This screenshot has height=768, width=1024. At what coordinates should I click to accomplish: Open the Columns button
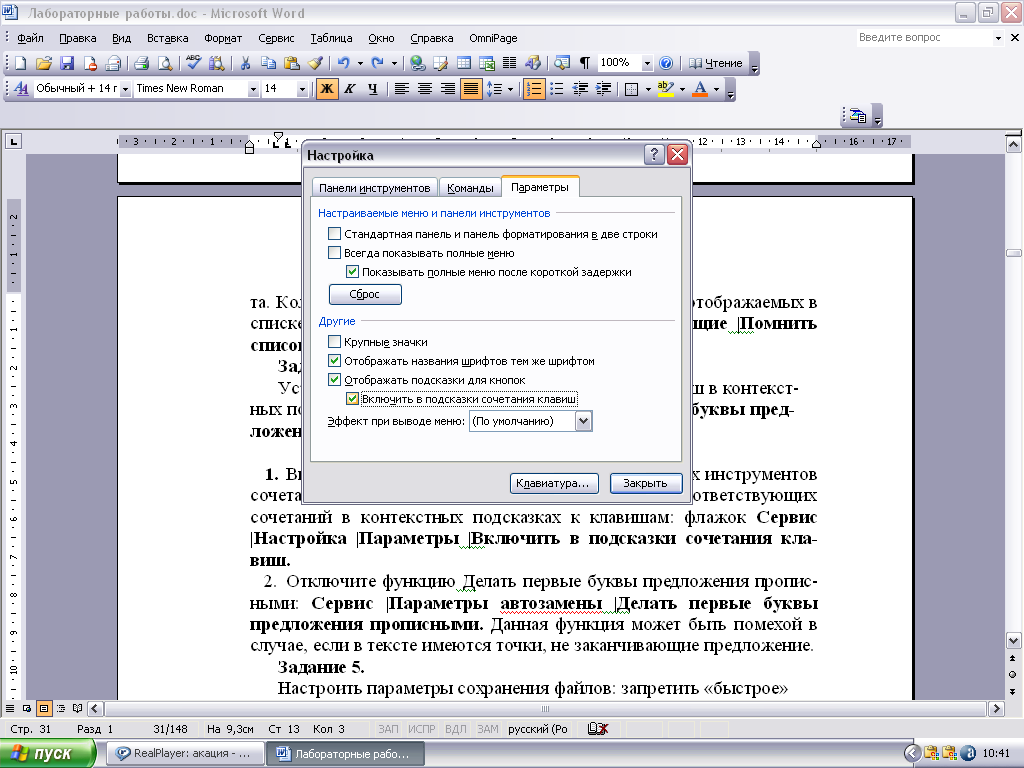pyautogui.click(x=509, y=63)
